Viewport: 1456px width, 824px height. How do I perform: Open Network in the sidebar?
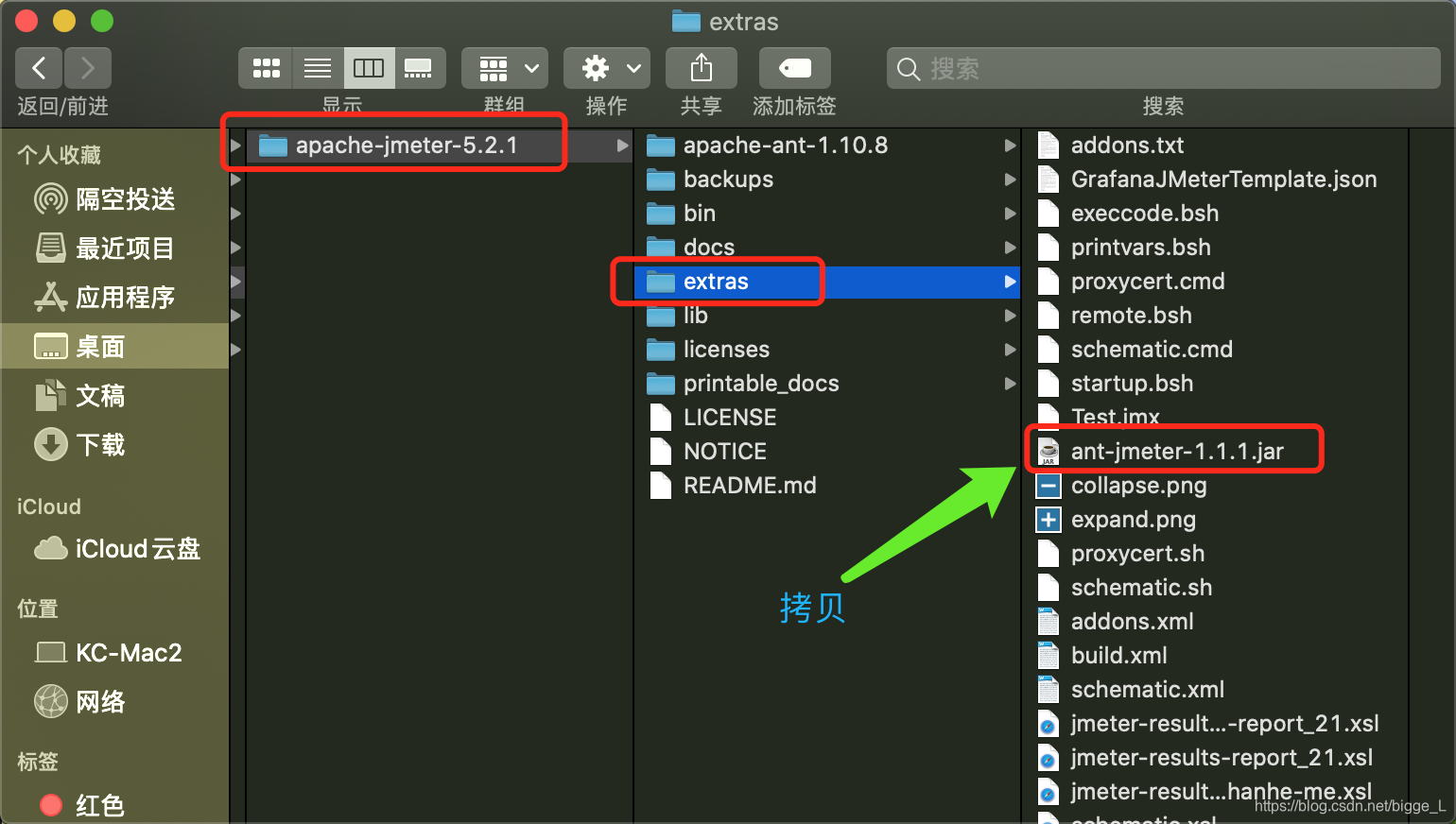(x=114, y=702)
